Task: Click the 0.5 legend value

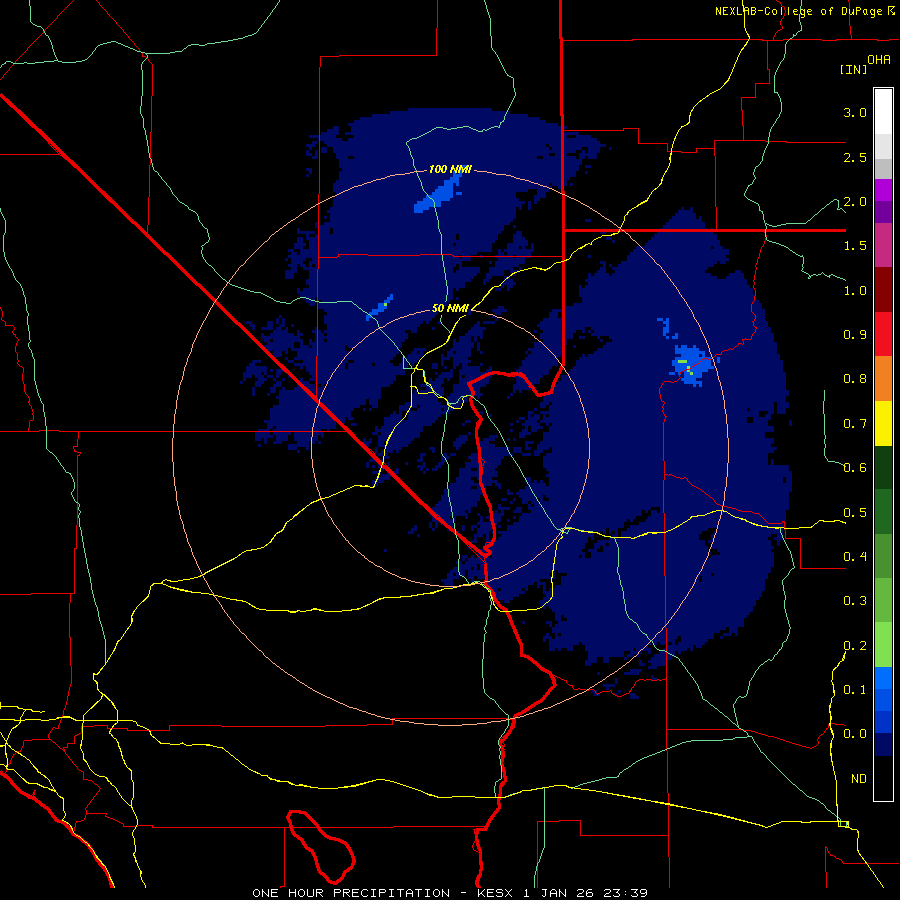Action: pos(855,512)
